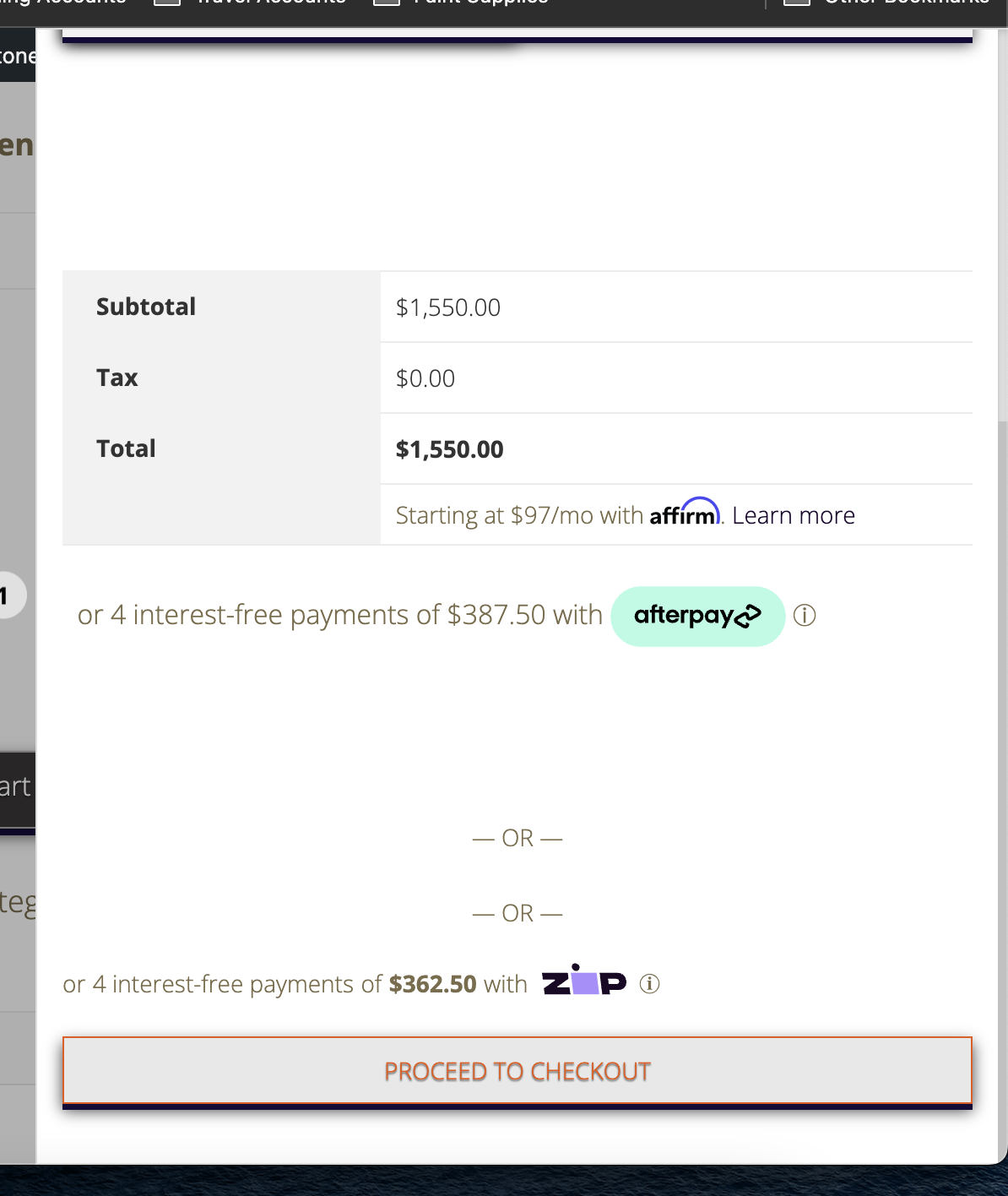Click the Afterpay $387.50 payments text
Viewport: 1008px width, 1196px height.
339,616
